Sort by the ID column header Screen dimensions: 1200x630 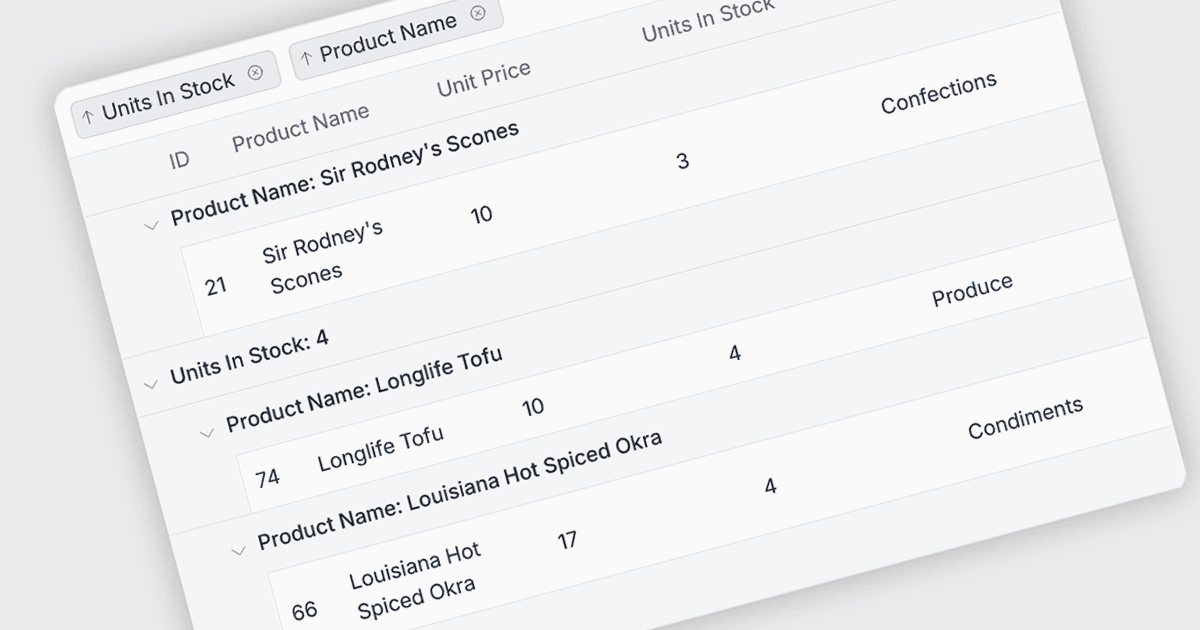(x=179, y=159)
